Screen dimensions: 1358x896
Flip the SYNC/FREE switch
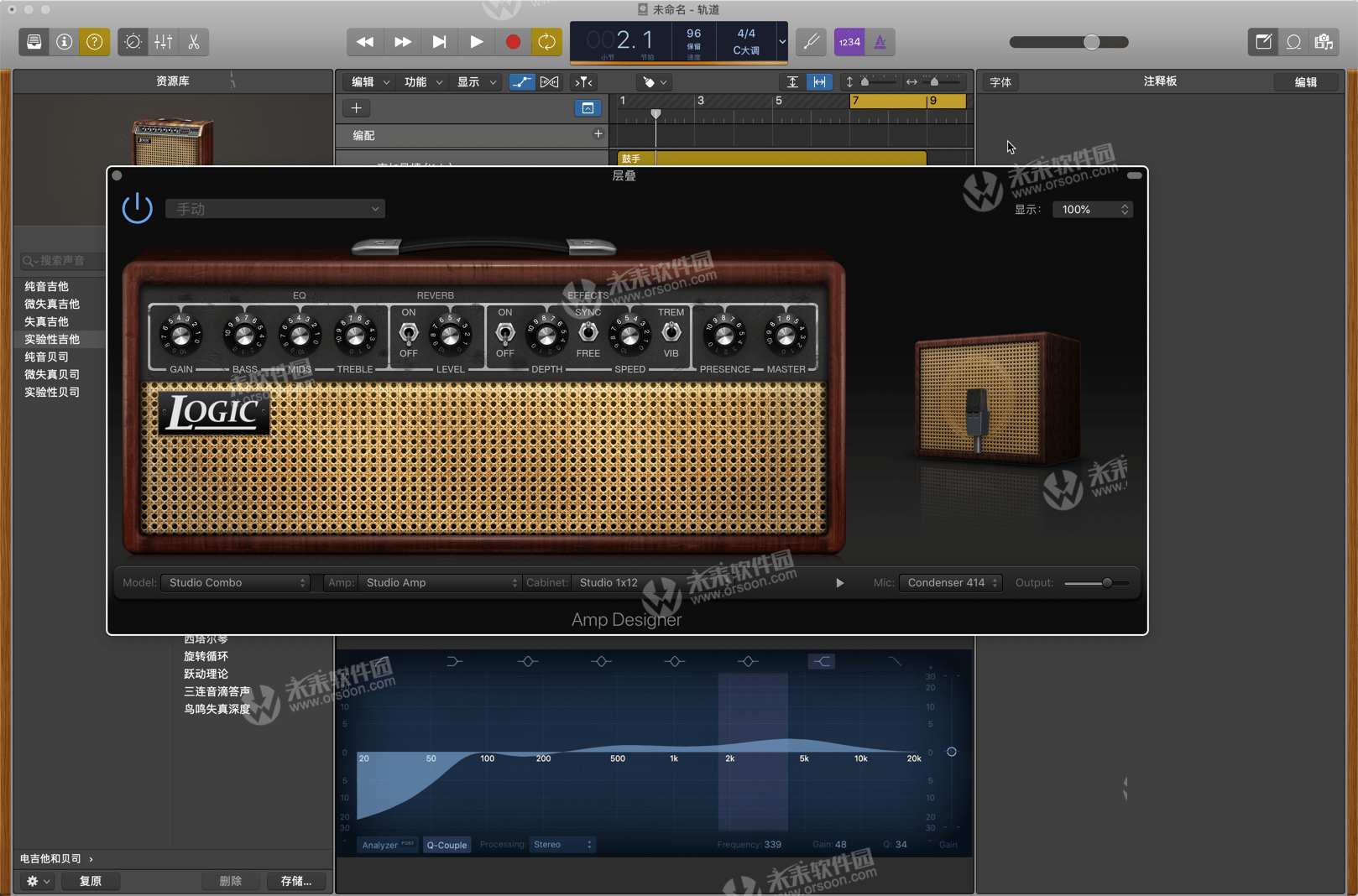588,332
